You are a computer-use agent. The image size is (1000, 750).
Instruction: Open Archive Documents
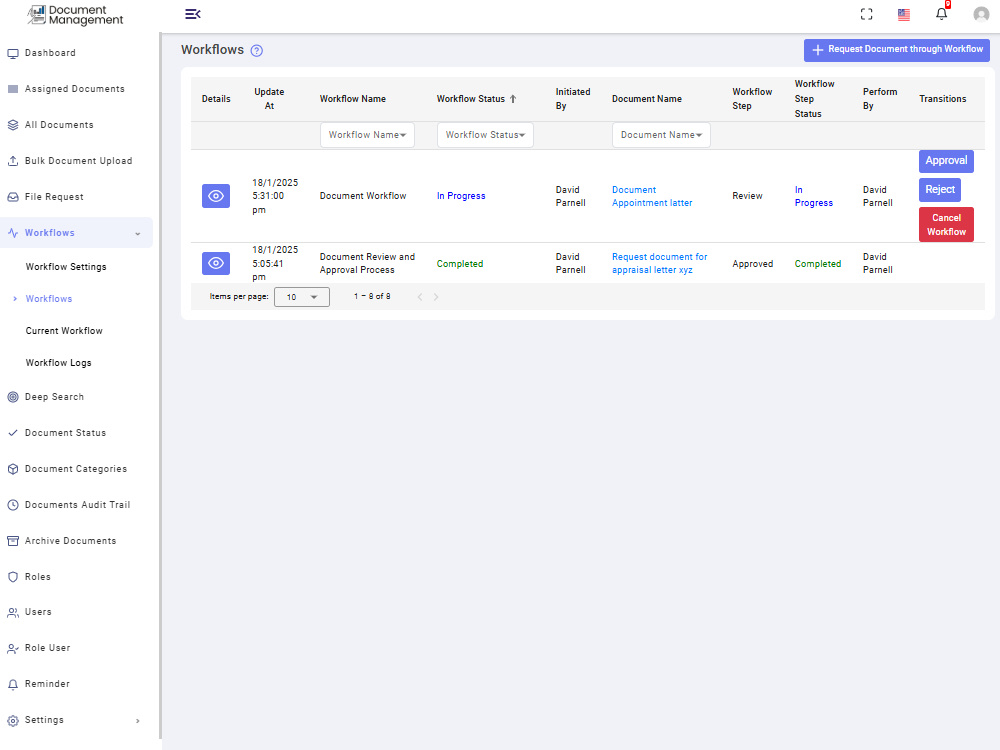70,541
